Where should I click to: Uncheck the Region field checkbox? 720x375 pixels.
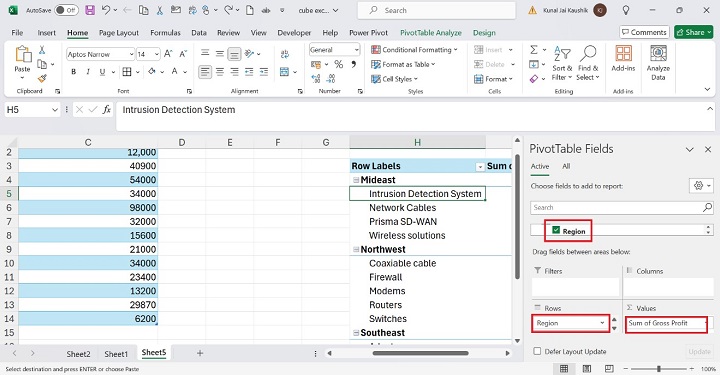[x=556, y=230]
